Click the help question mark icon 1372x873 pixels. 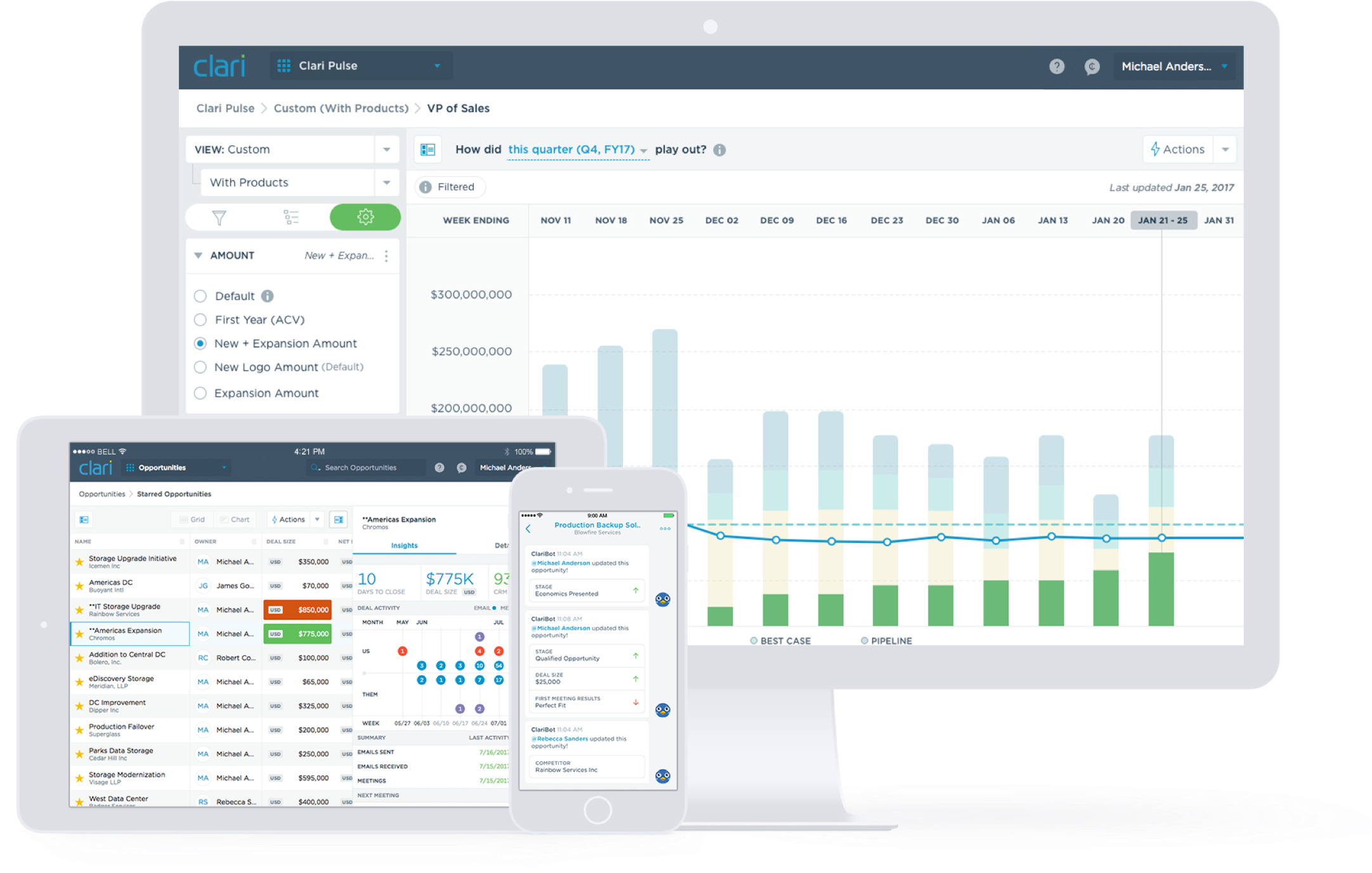(1056, 67)
